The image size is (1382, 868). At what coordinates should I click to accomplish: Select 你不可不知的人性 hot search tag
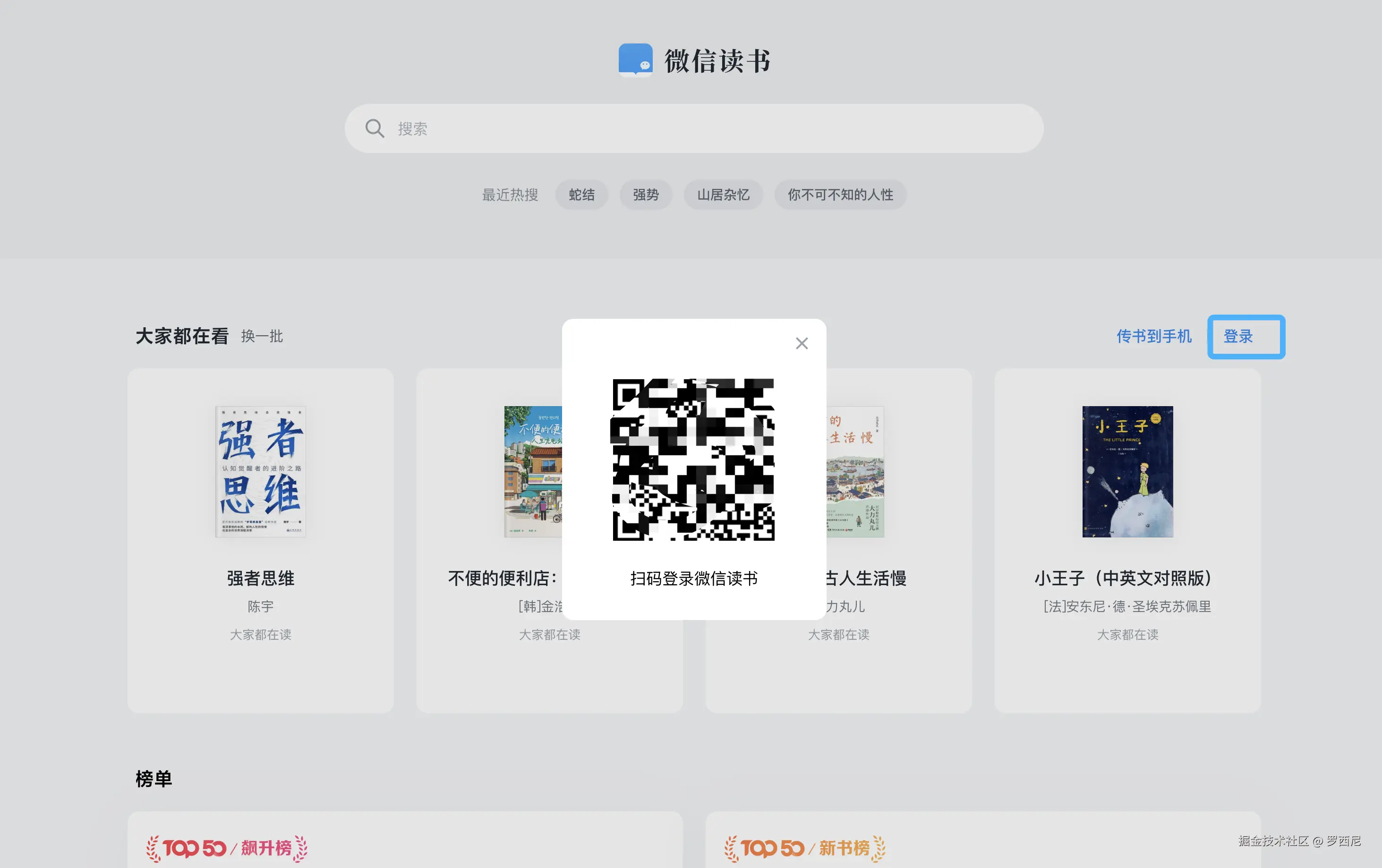click(840, 195)
